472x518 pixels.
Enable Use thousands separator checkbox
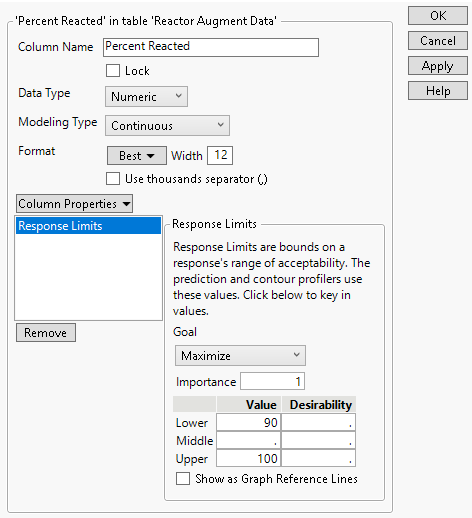click(113, 179)
